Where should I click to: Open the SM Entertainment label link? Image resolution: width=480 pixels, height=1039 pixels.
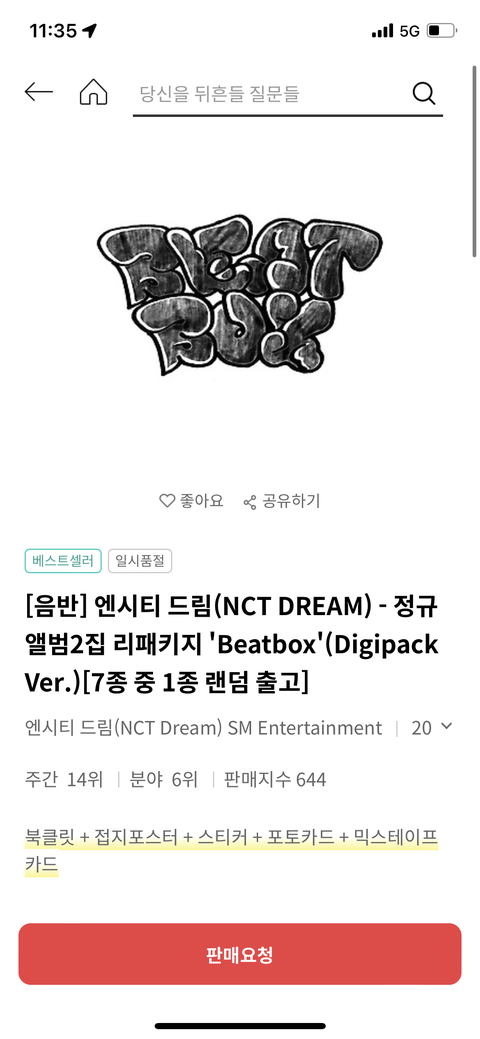(305, 728)
